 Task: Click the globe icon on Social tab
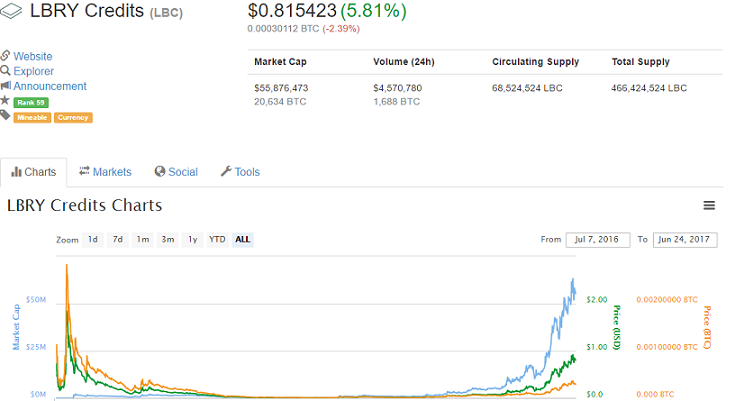pyautogui.click(x=160, y=172)
